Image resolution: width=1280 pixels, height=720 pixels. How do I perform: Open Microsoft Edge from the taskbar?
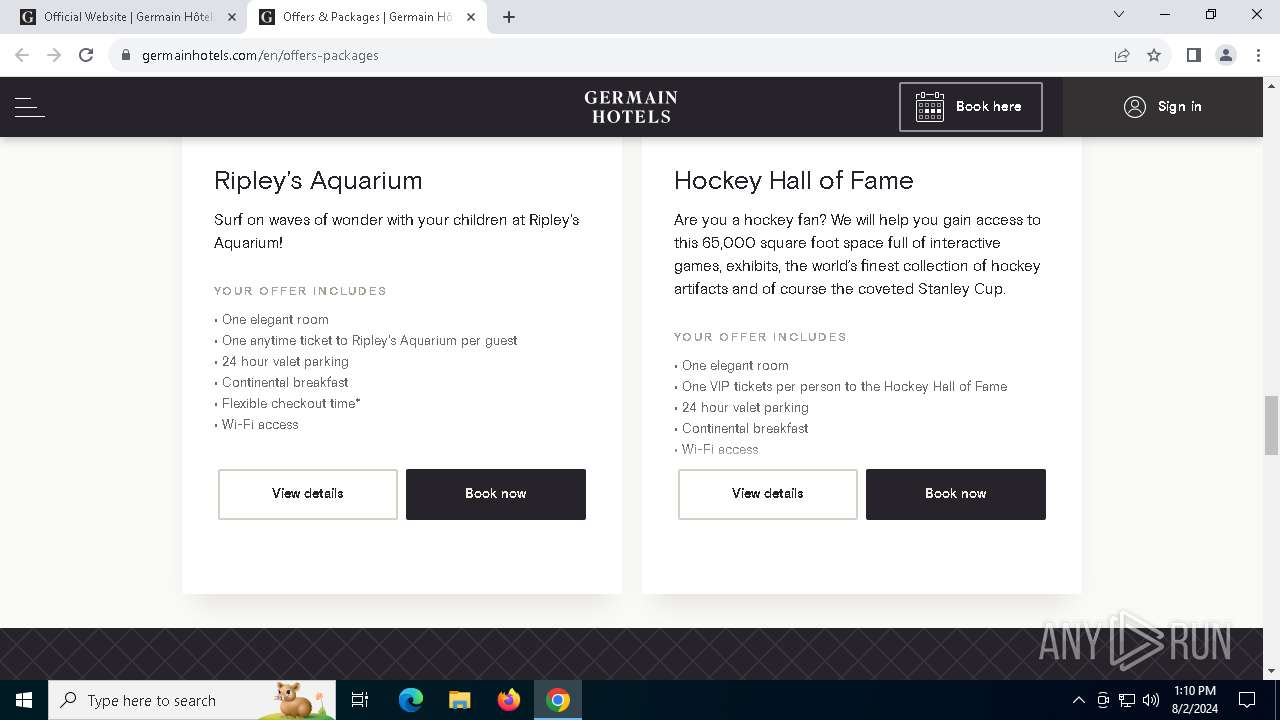(411, 700)
